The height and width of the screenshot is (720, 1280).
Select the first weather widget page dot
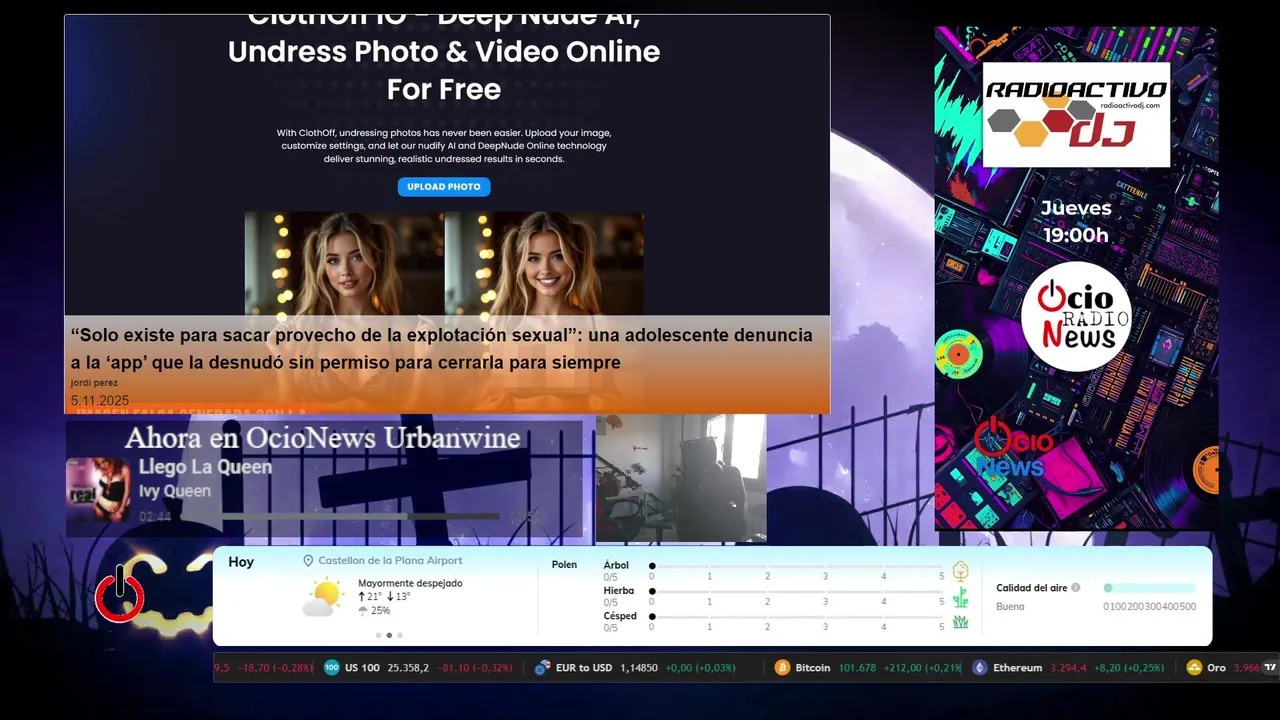379,635
